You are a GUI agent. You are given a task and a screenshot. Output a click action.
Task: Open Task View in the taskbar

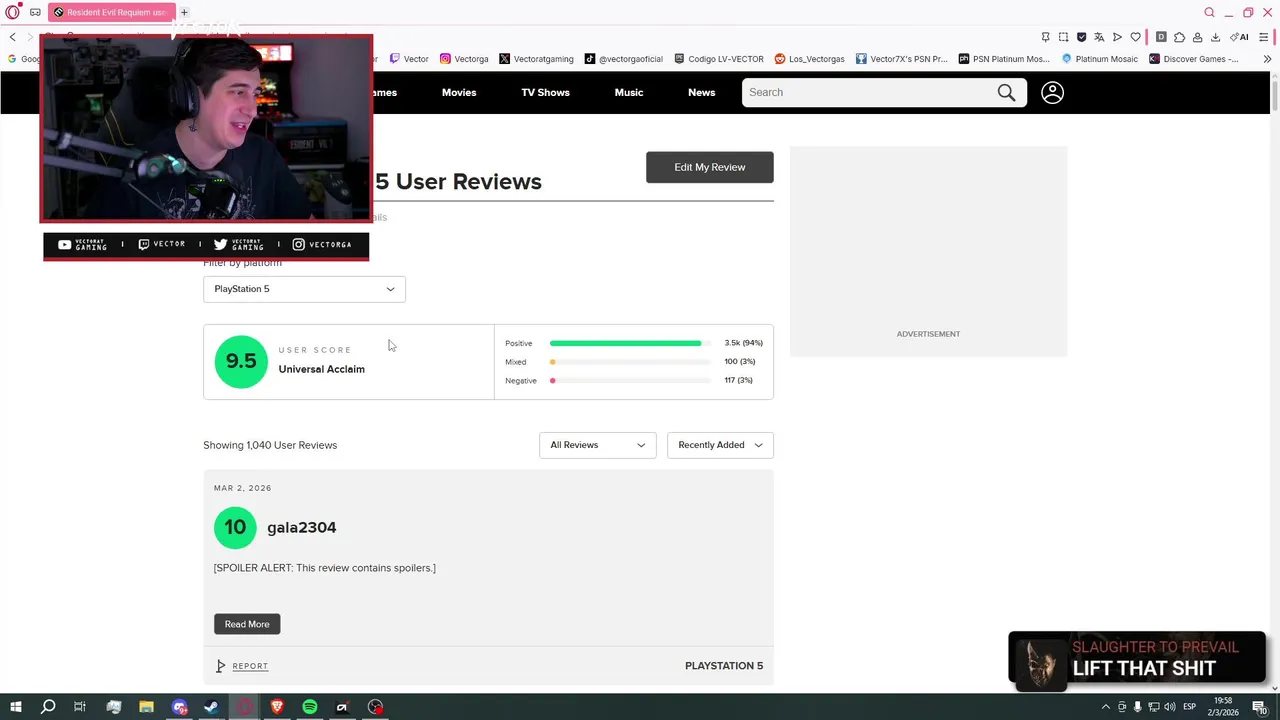pyautogui.click(x=80, y=707)
